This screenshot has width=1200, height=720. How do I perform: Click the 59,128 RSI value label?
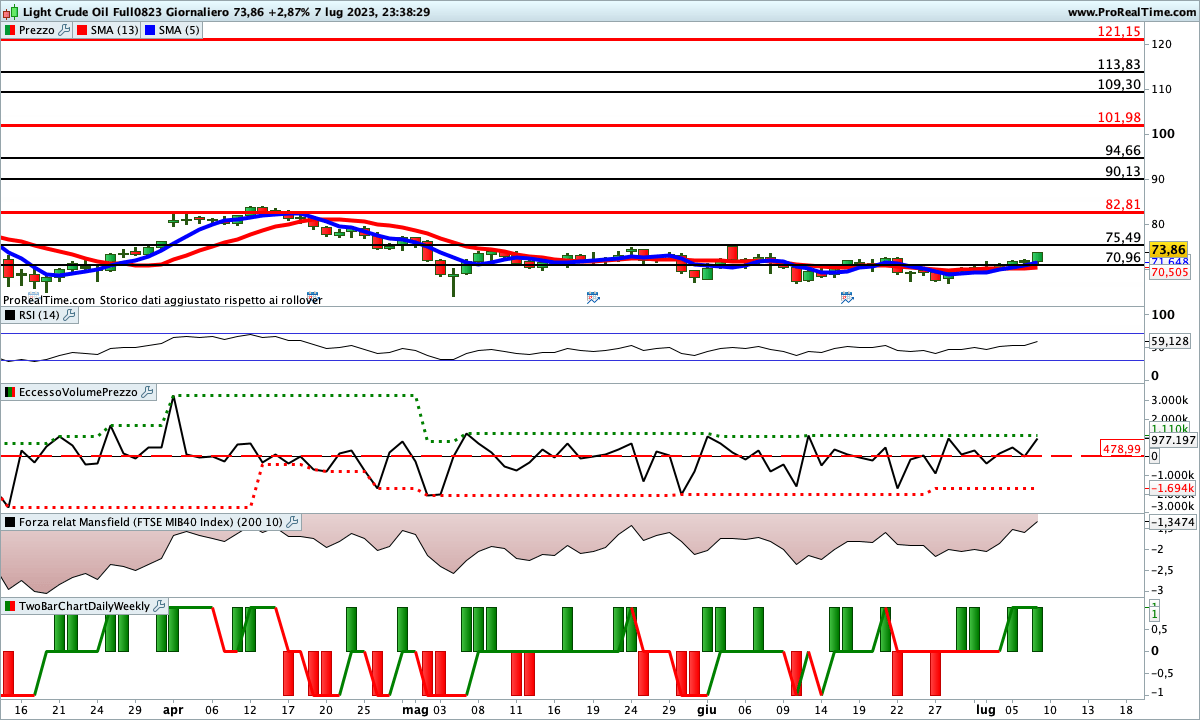(1169, 342)
